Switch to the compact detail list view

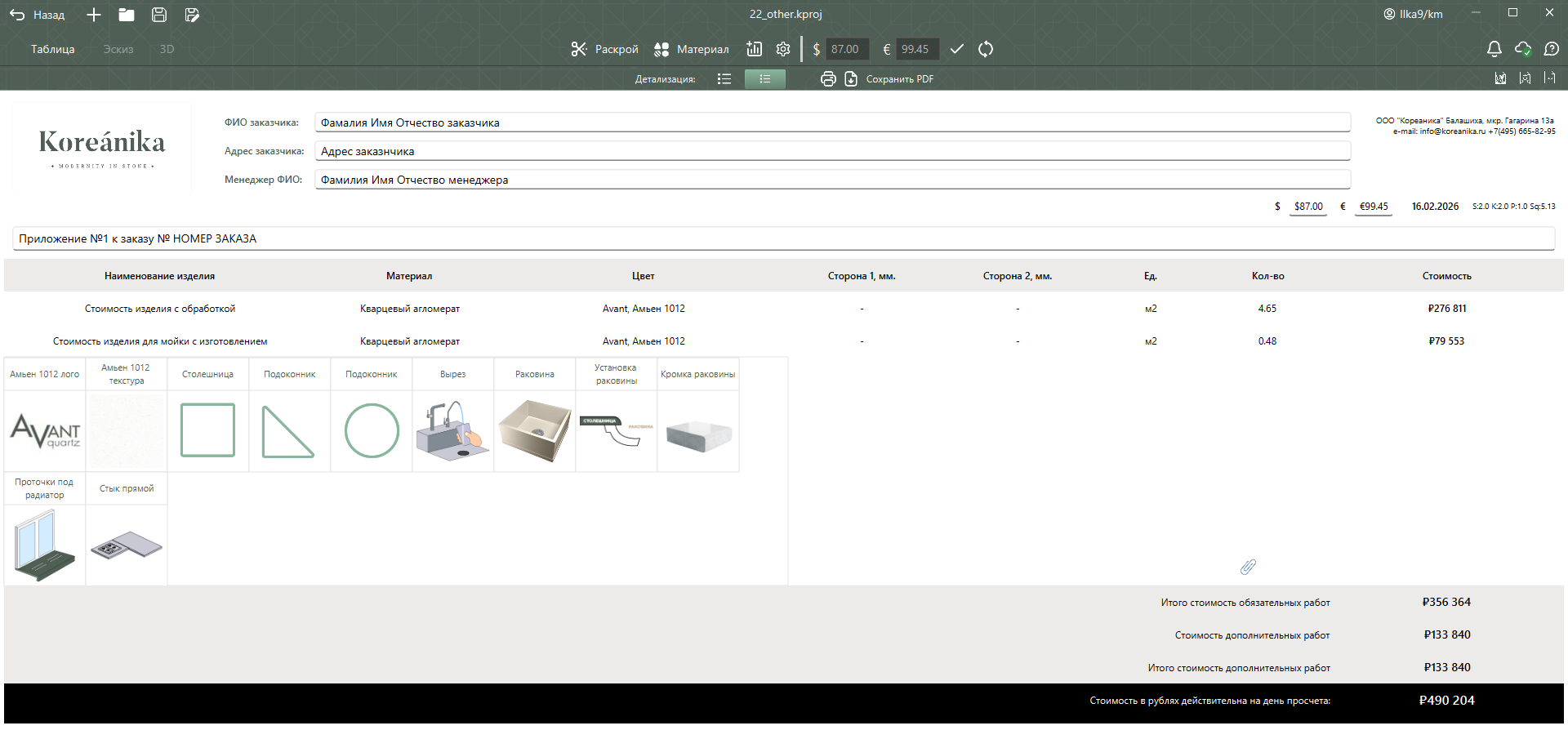coord(724,79)
